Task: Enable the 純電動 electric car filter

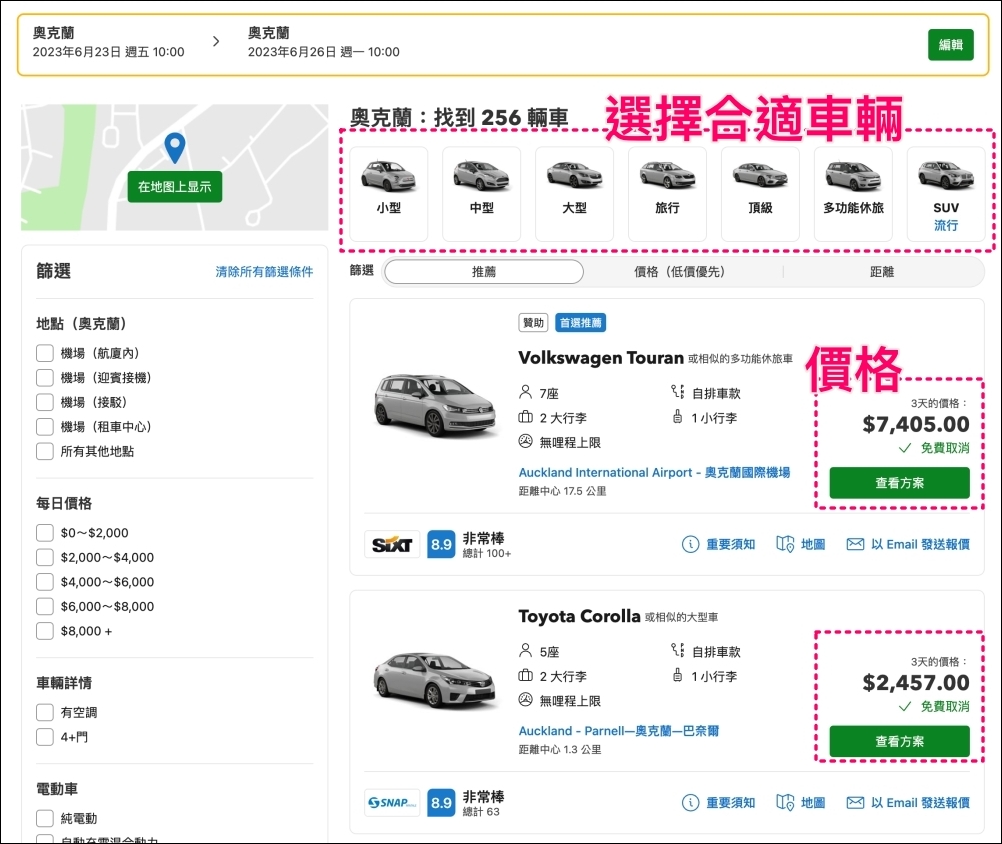Action: tap(45, 818)
